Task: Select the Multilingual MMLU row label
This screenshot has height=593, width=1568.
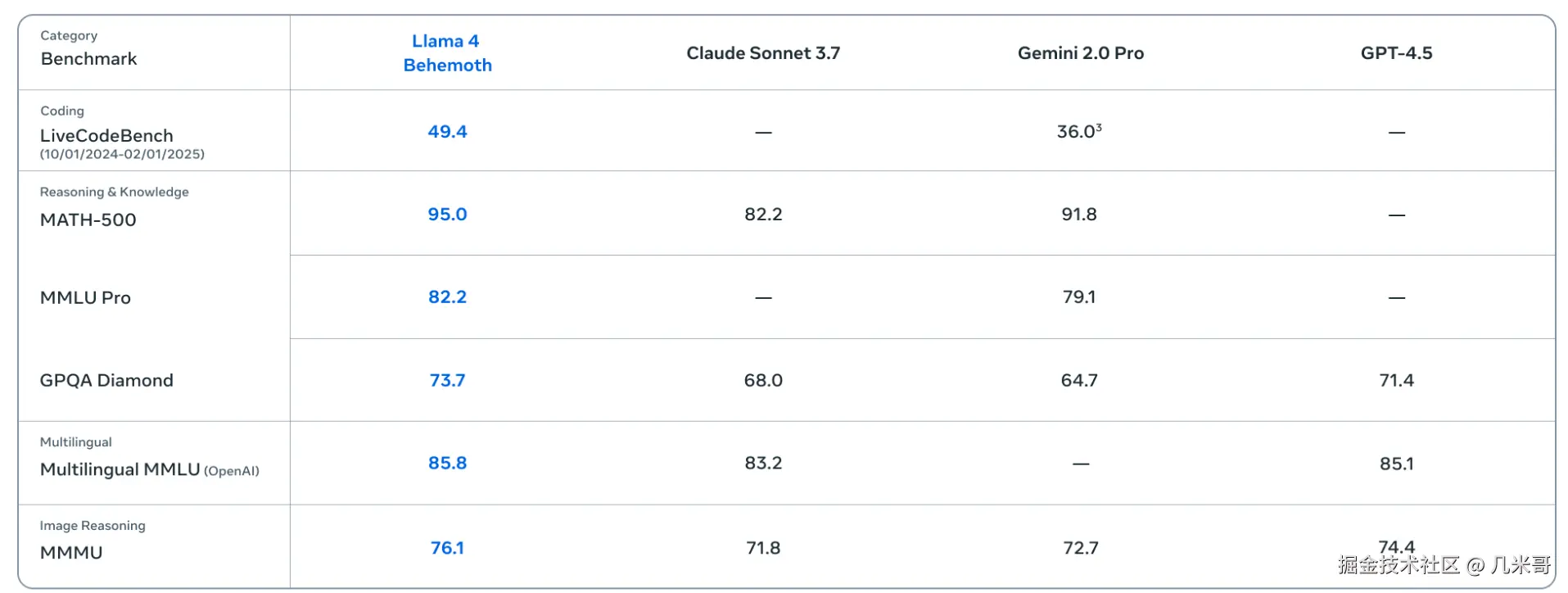Action: (x=121, y=469)
